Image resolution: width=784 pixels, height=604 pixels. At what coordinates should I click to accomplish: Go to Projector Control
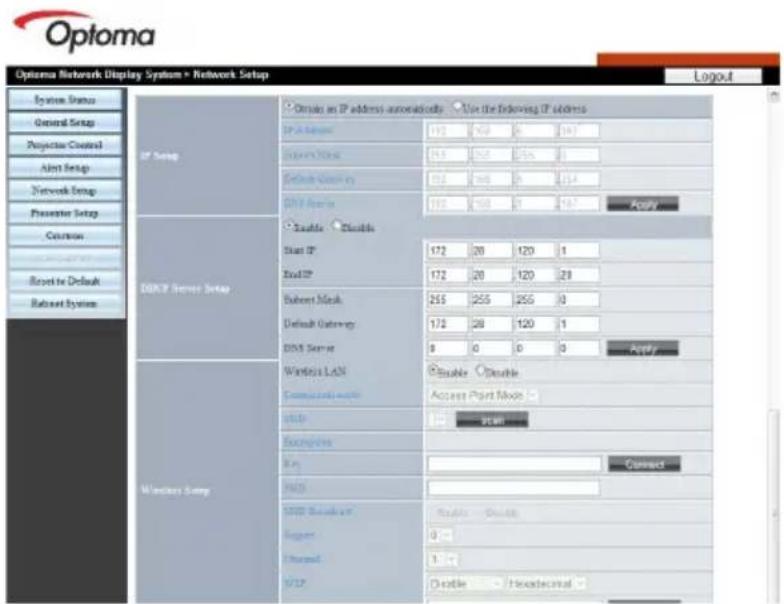(65, 145)
